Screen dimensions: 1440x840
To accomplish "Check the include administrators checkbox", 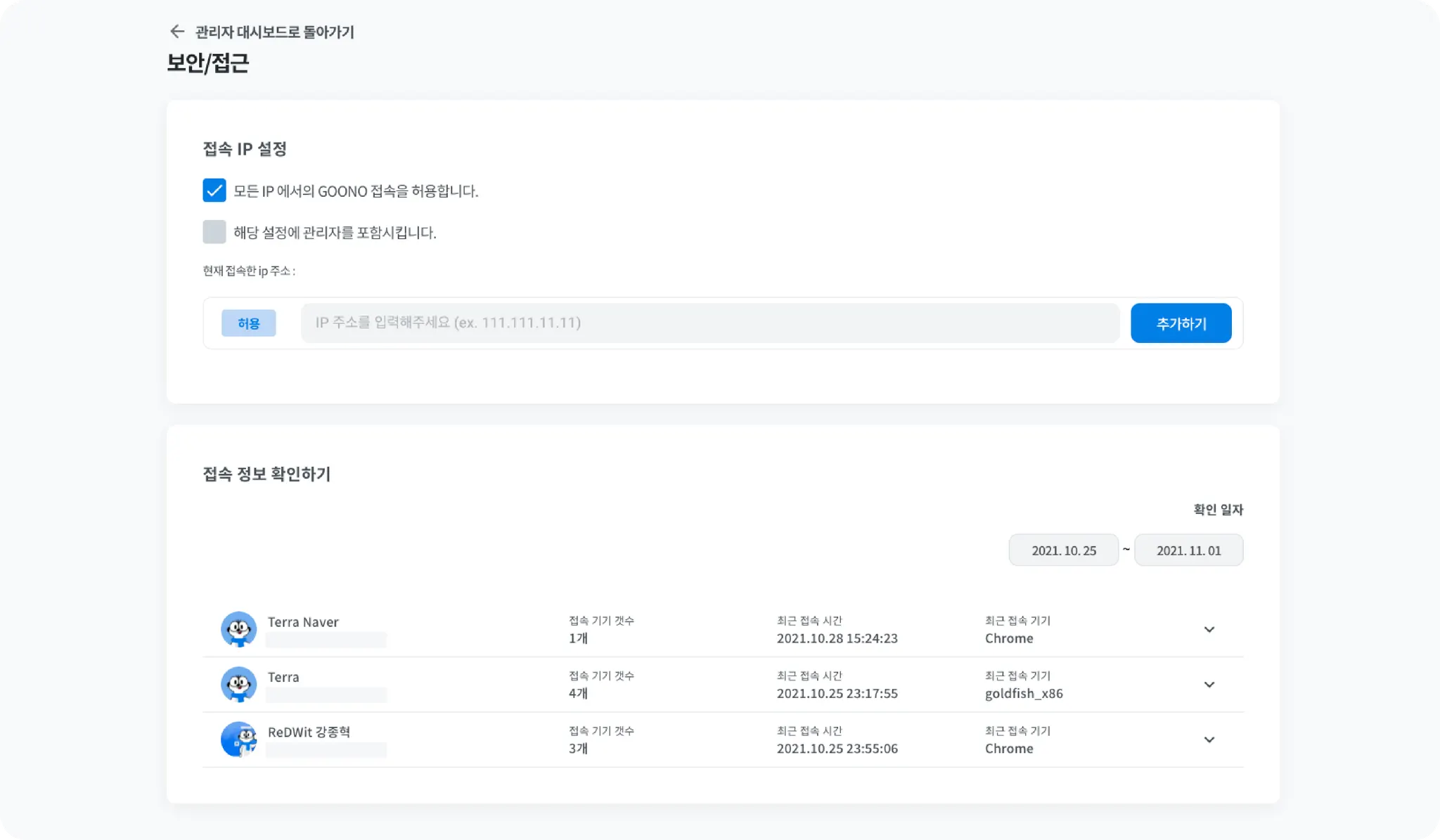I will [214, 232].
